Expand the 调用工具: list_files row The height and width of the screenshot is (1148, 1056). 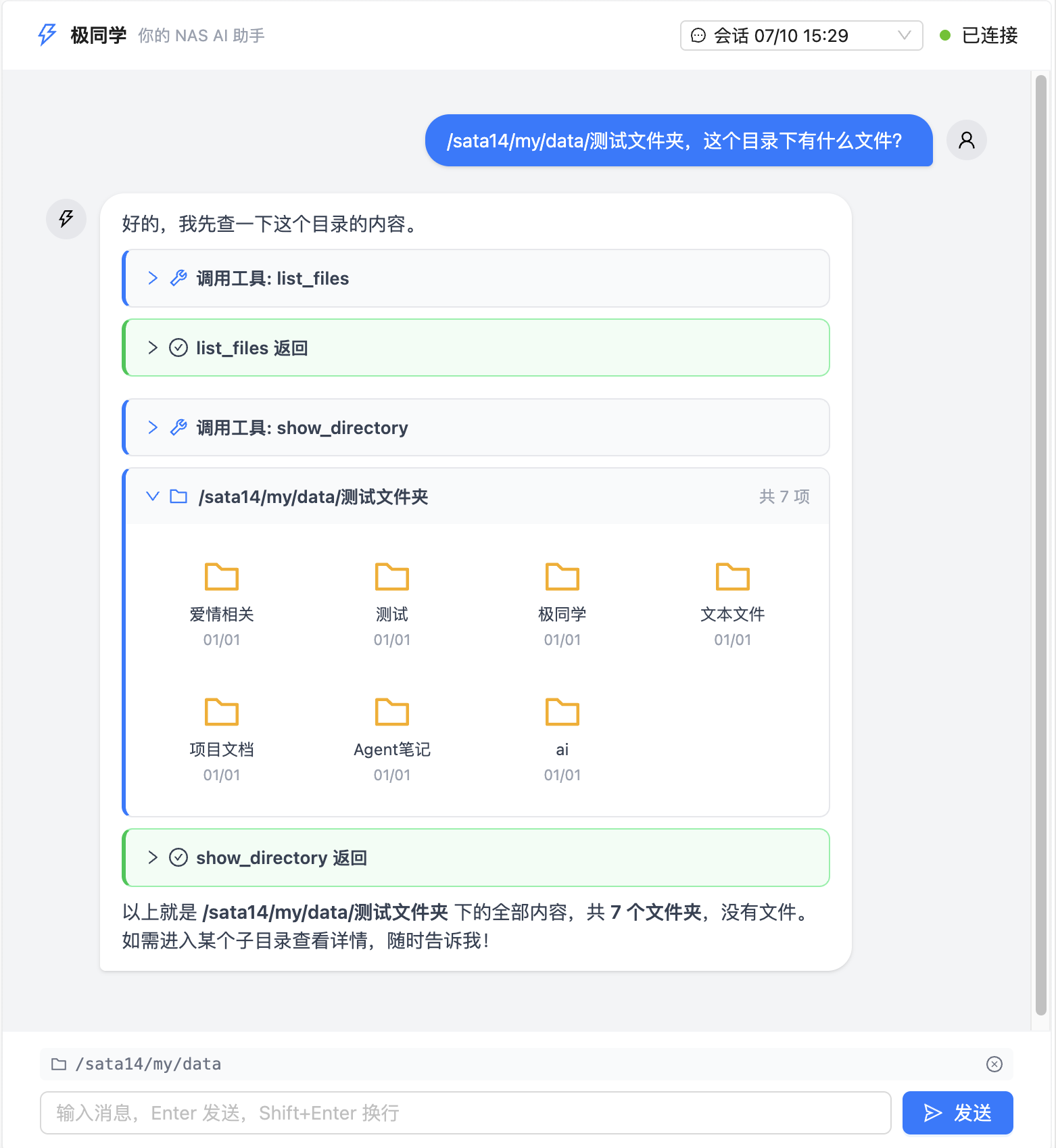(x=476, y=279)
